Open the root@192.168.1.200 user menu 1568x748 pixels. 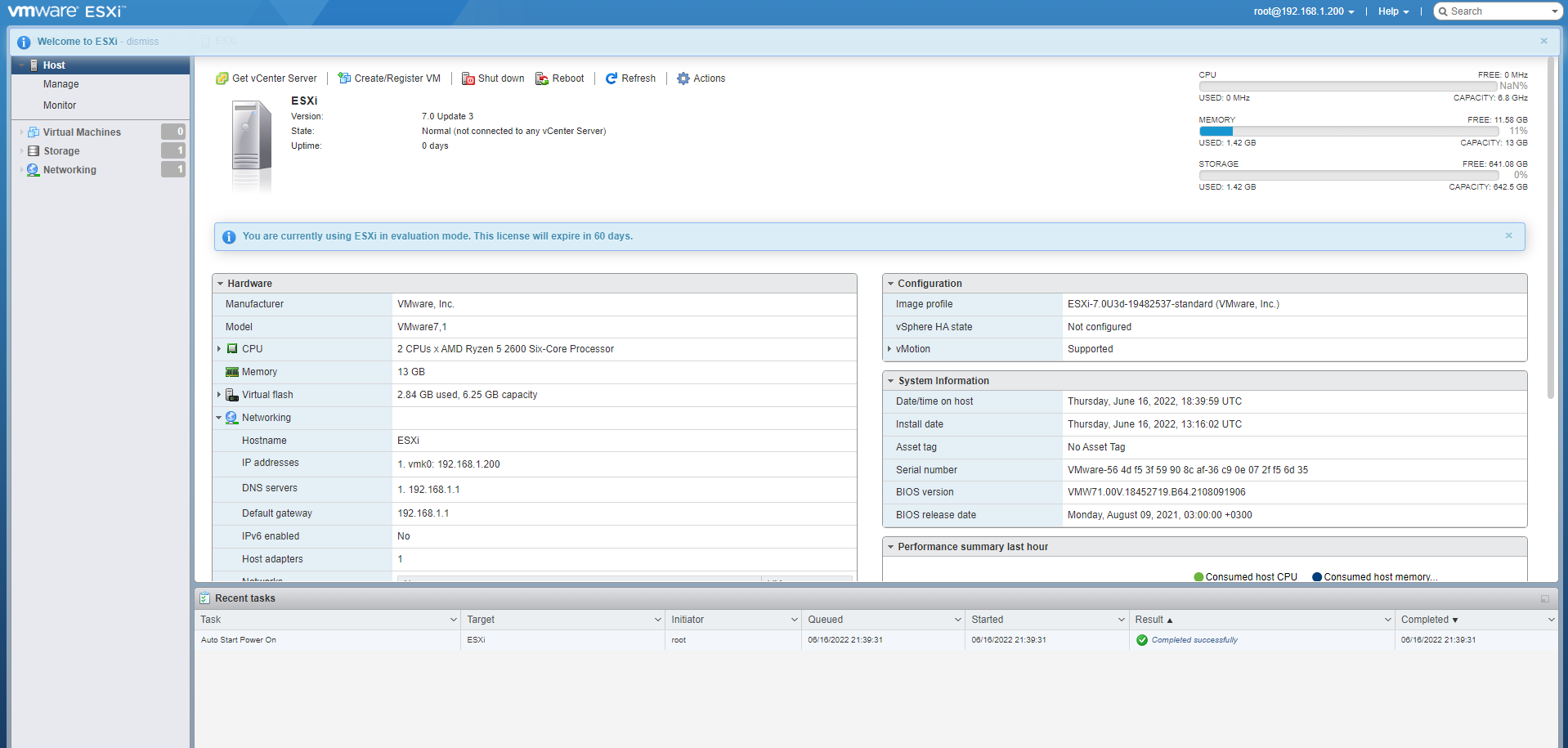1304,11
